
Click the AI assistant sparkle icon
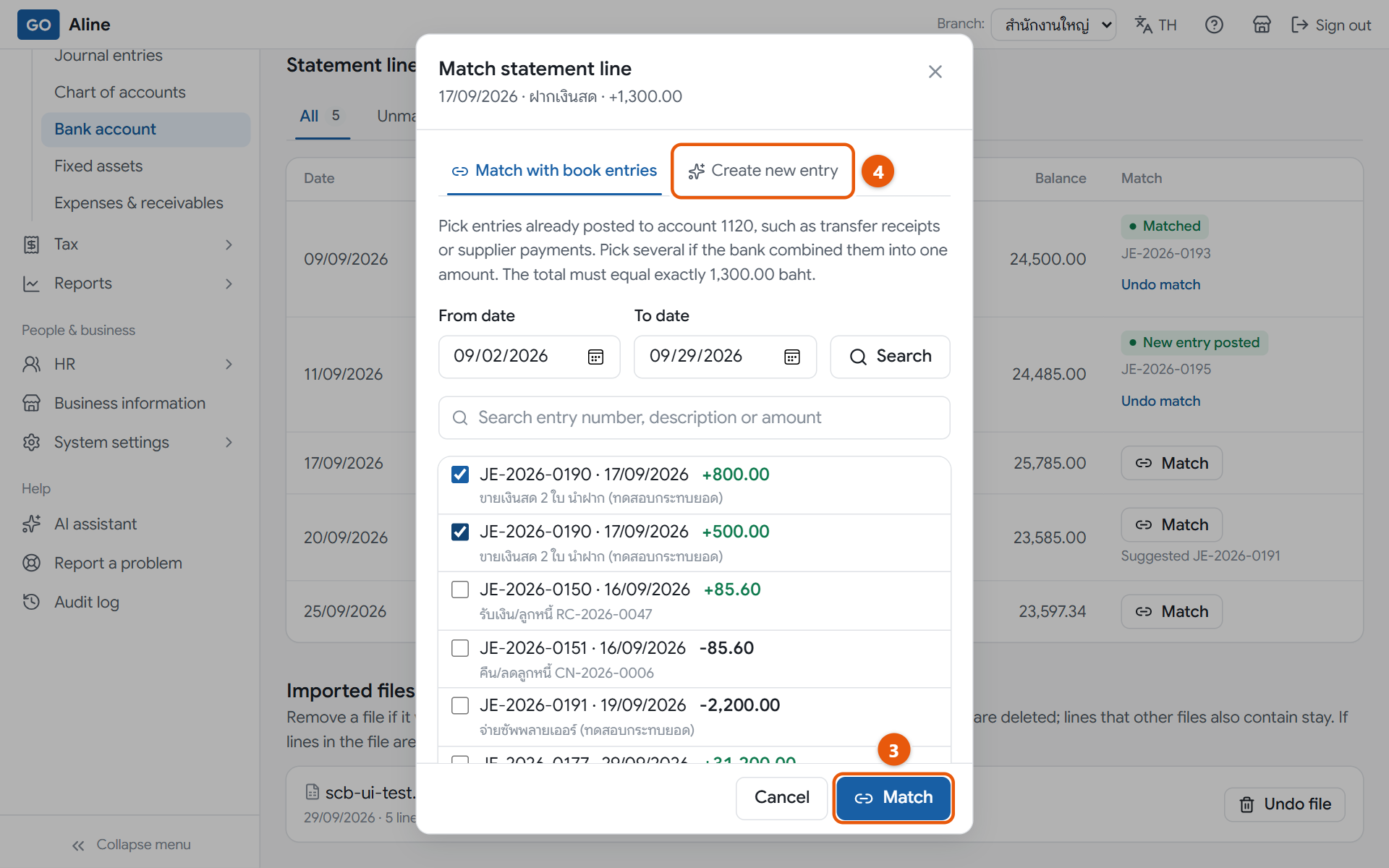pos(31,524)
